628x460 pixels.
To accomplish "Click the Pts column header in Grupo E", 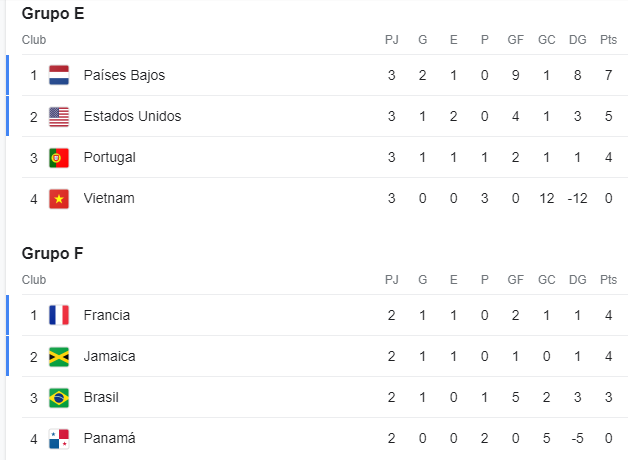I will click(x=608, y=40).
